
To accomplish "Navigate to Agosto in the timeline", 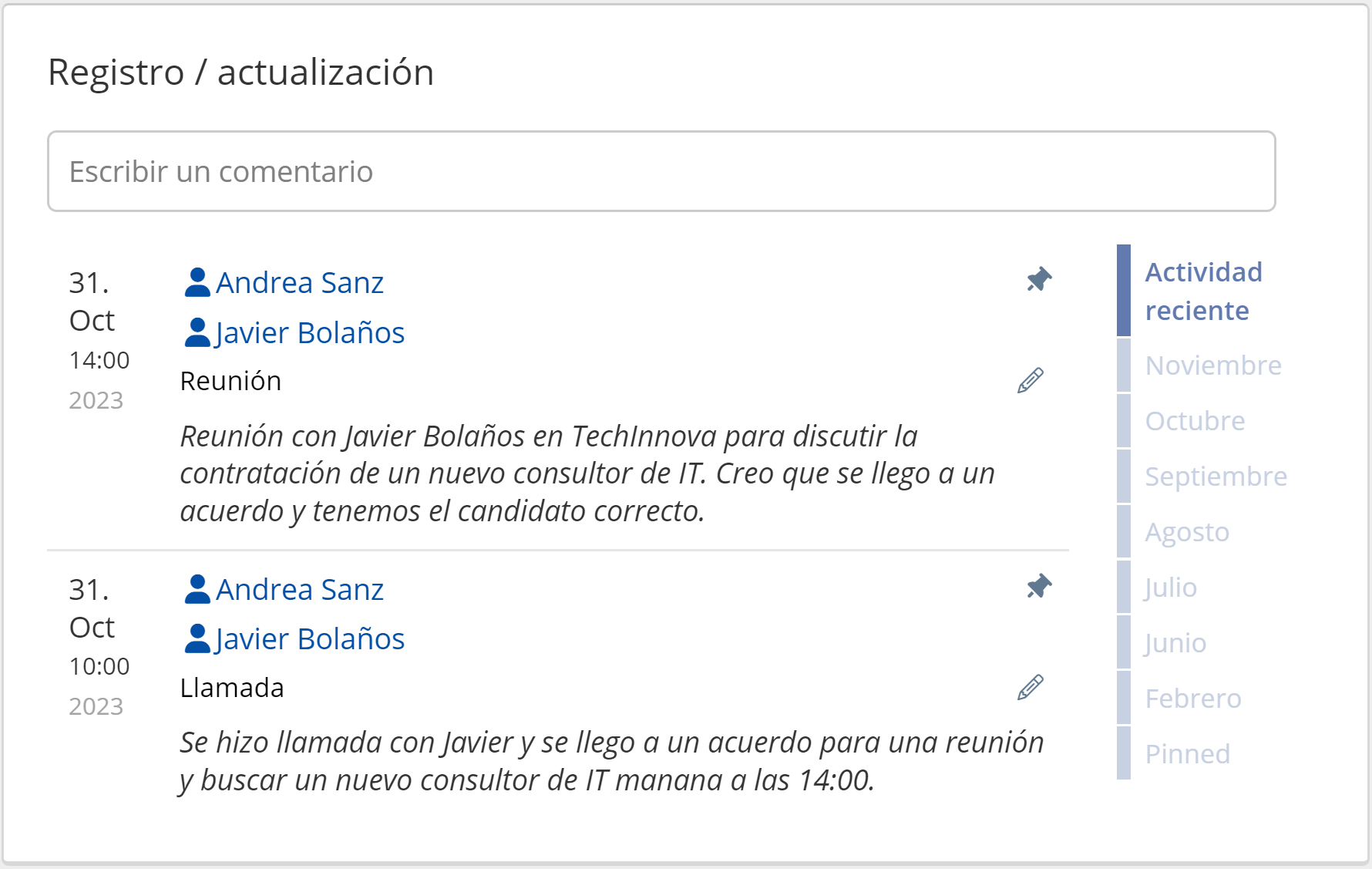I will pos(1186,532).
